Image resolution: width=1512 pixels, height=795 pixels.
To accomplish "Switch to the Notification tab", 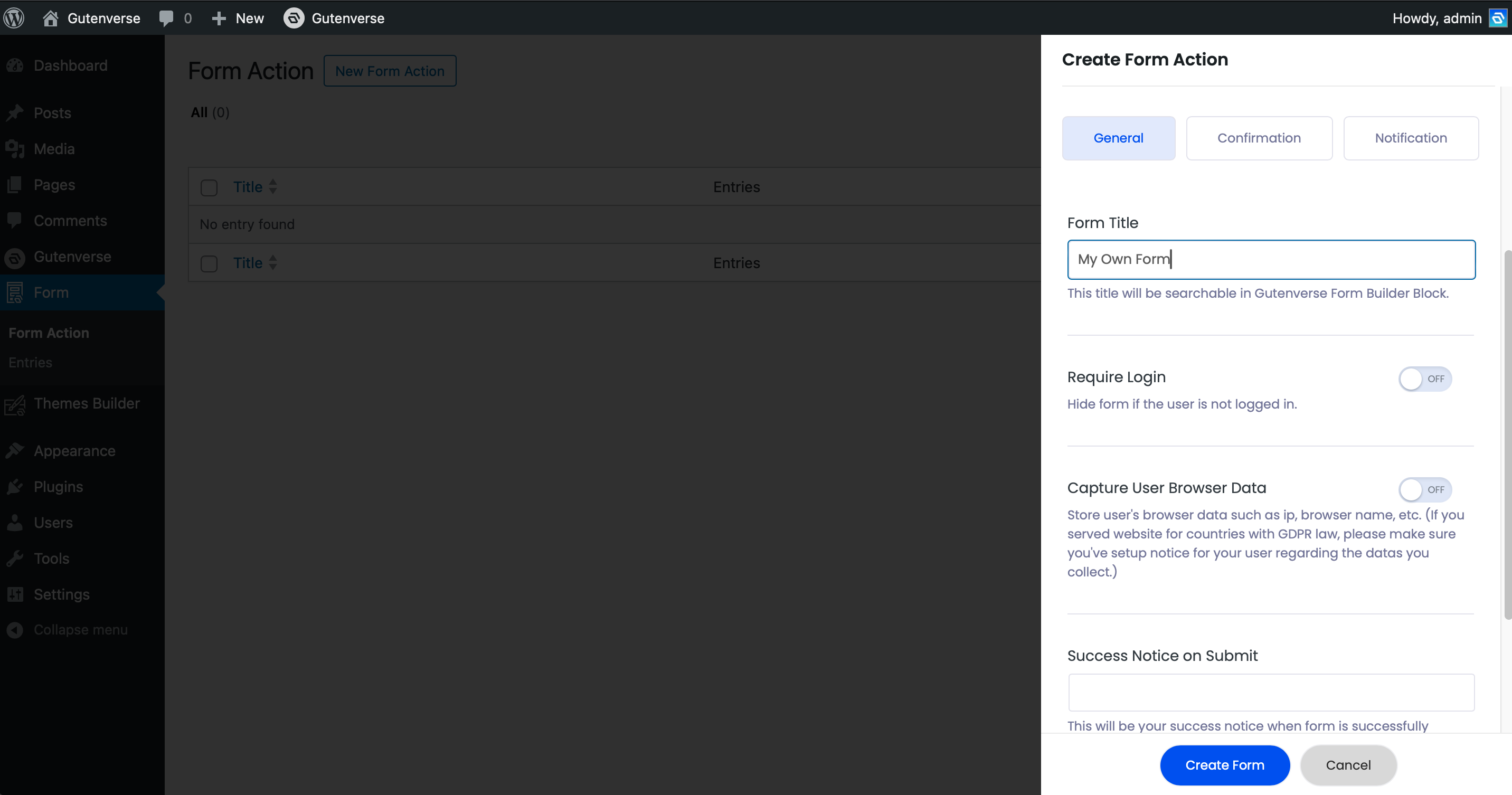I will click(1411, 138).
